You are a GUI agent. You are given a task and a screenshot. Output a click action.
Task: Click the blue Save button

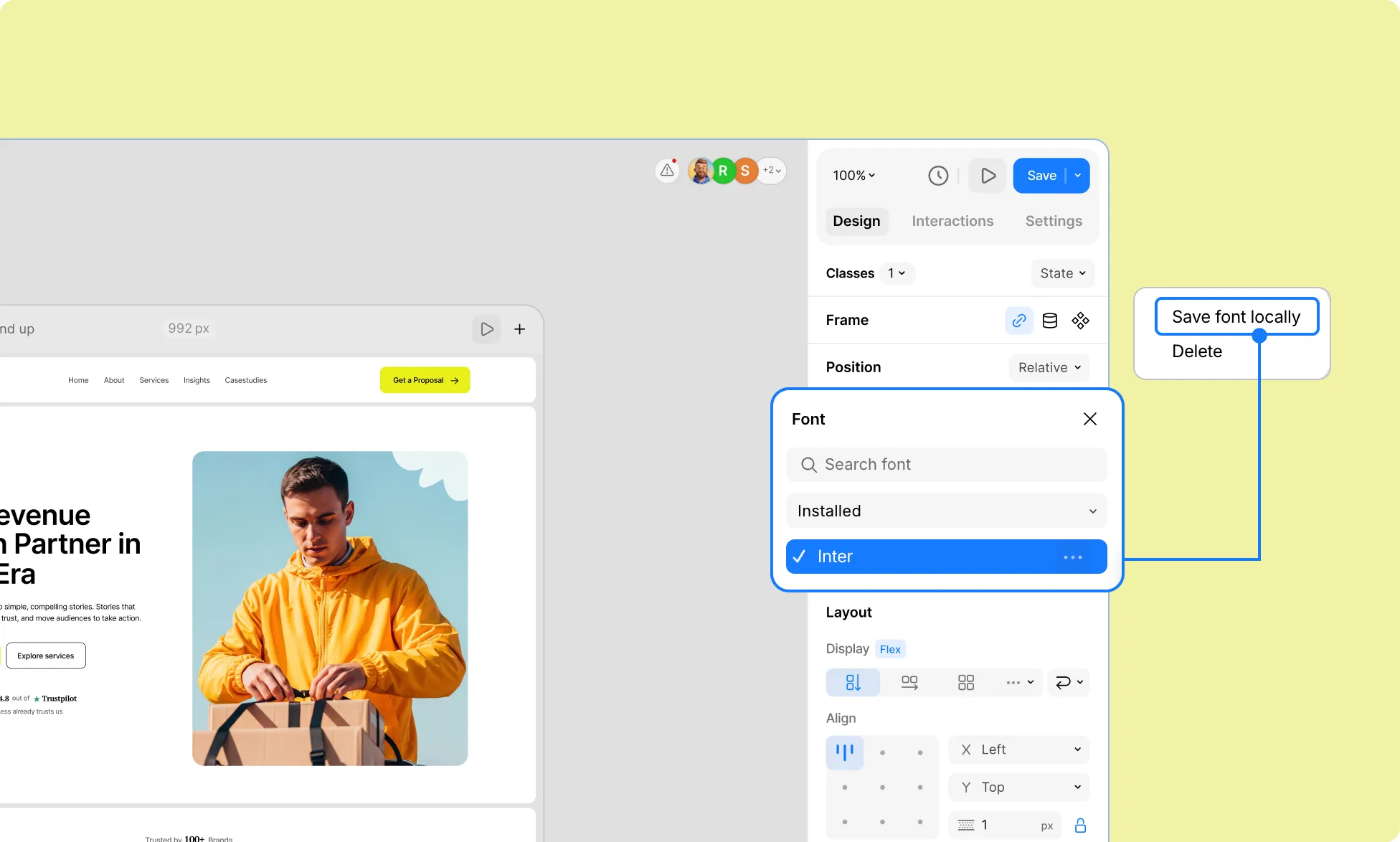pos(1041,176)
